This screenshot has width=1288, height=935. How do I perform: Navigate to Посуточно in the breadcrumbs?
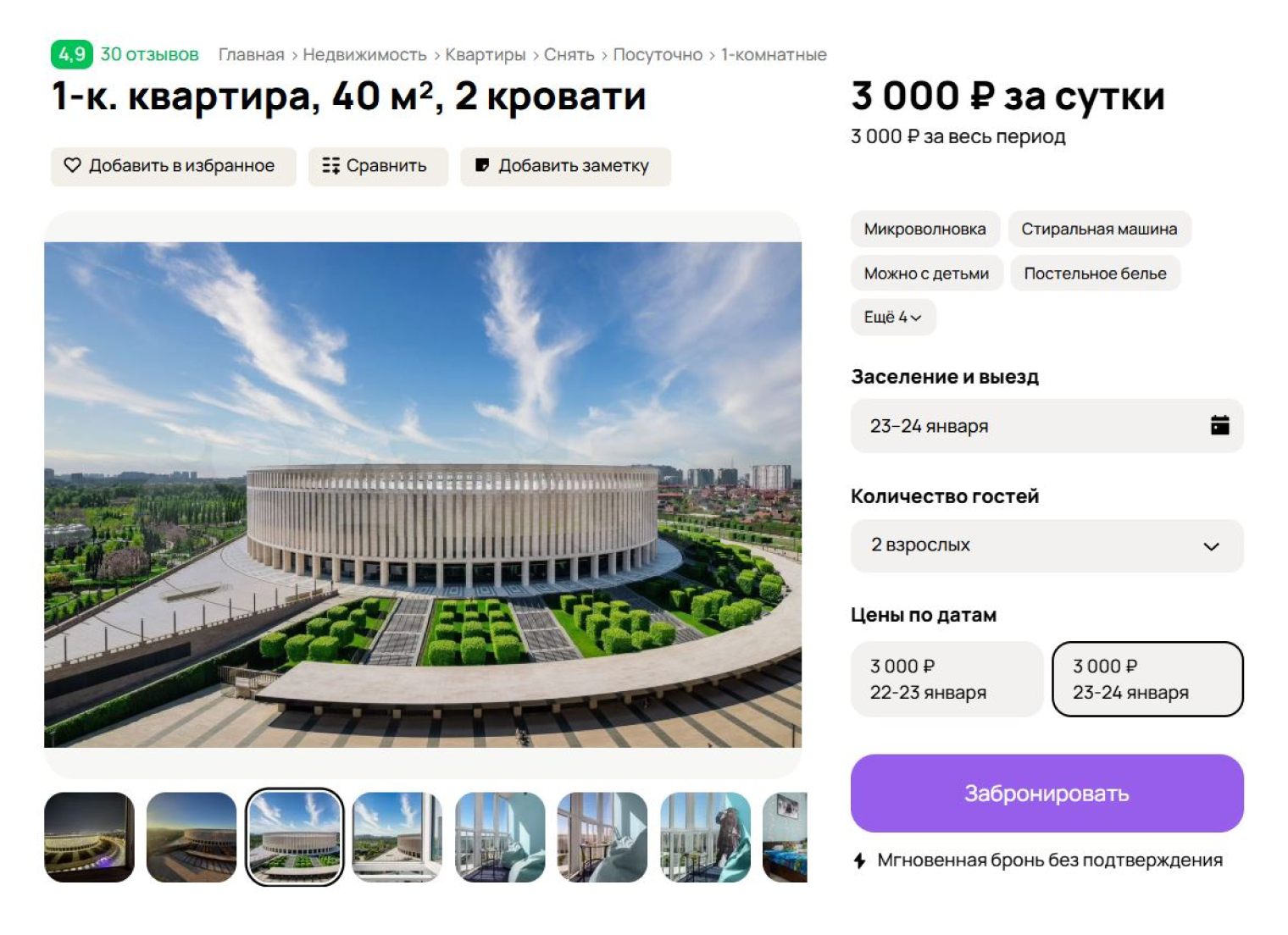pos(661,54)
